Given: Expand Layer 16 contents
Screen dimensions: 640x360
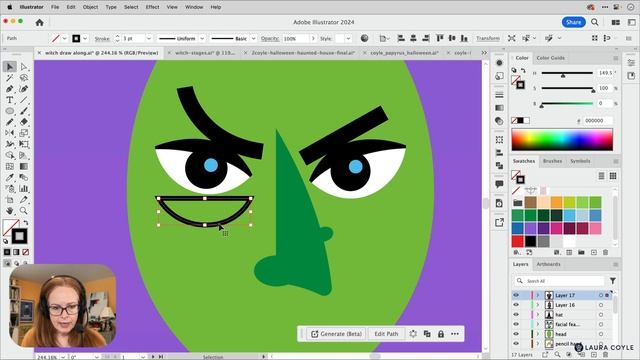Looking at the screenshot, I should [538, 305].
